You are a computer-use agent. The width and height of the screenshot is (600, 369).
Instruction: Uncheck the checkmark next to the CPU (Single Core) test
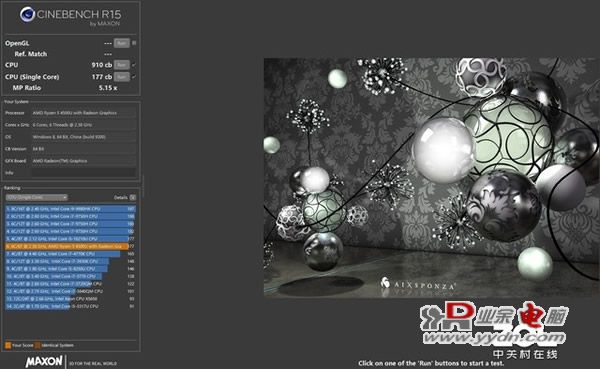134,77
